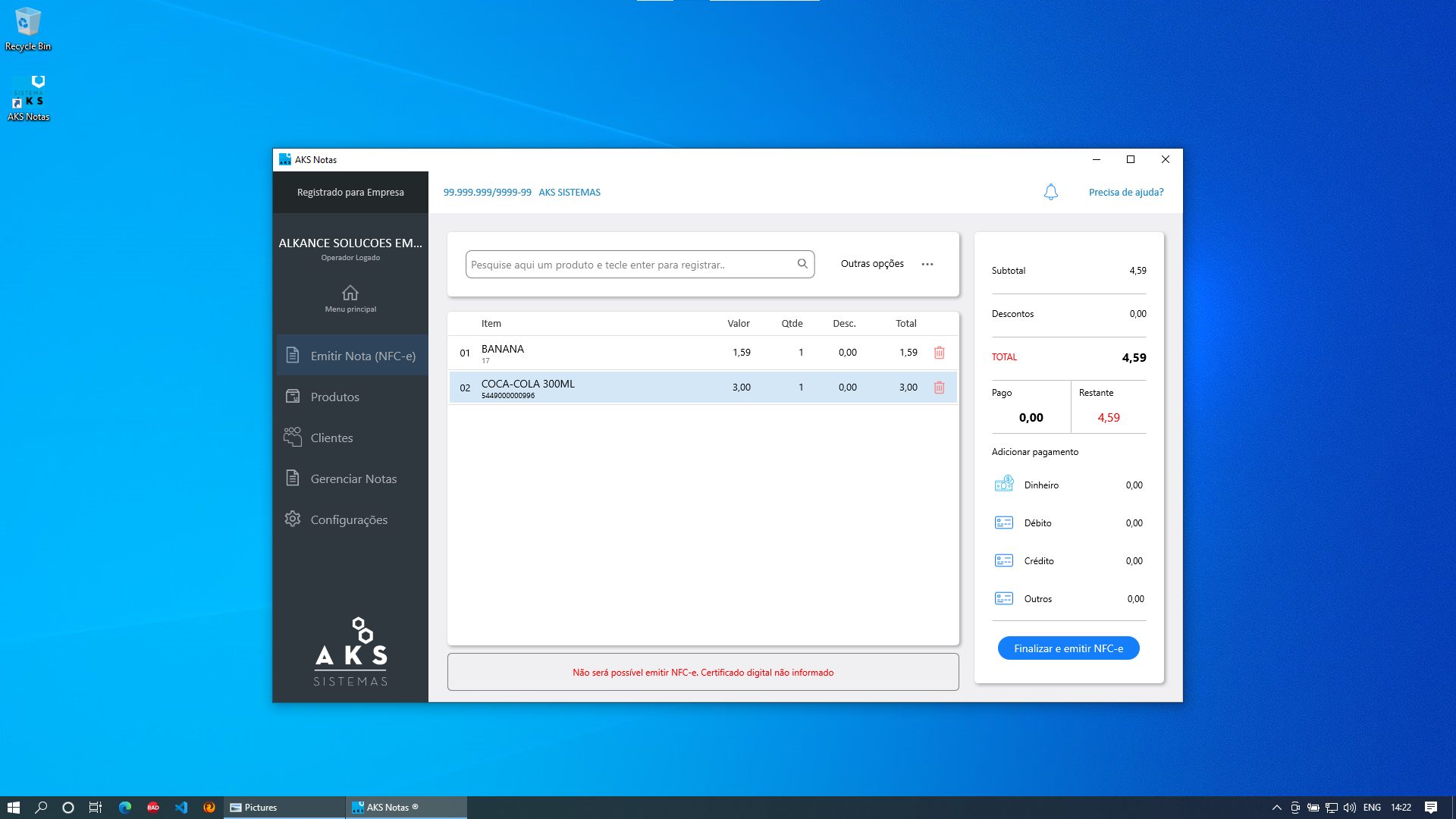Go to Menu principal

coord(350,298)
